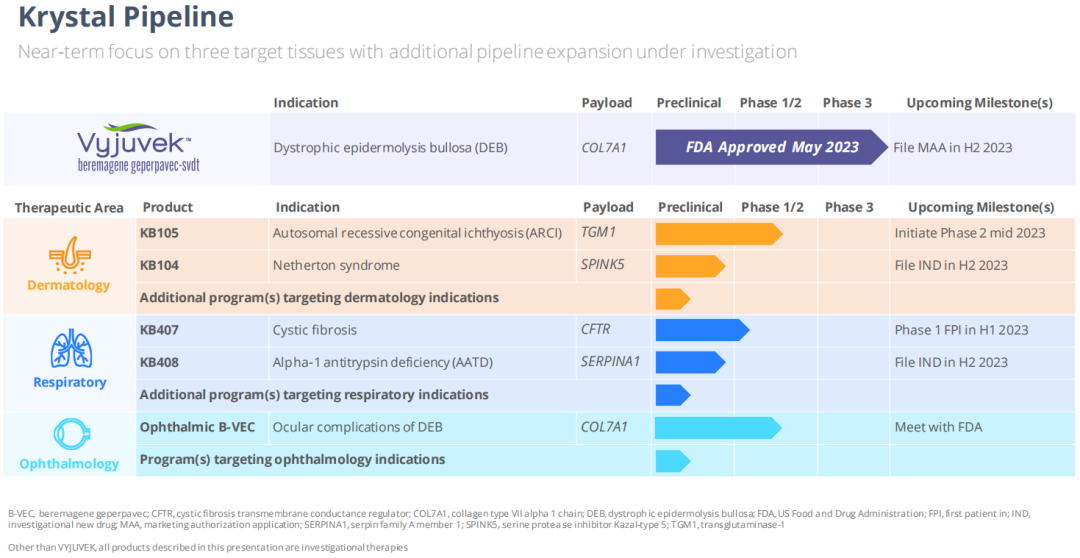The width and height of the screenshot is (1080, 558).
Task: Click the SERPINA1 payload text
Action: (612, 362)
